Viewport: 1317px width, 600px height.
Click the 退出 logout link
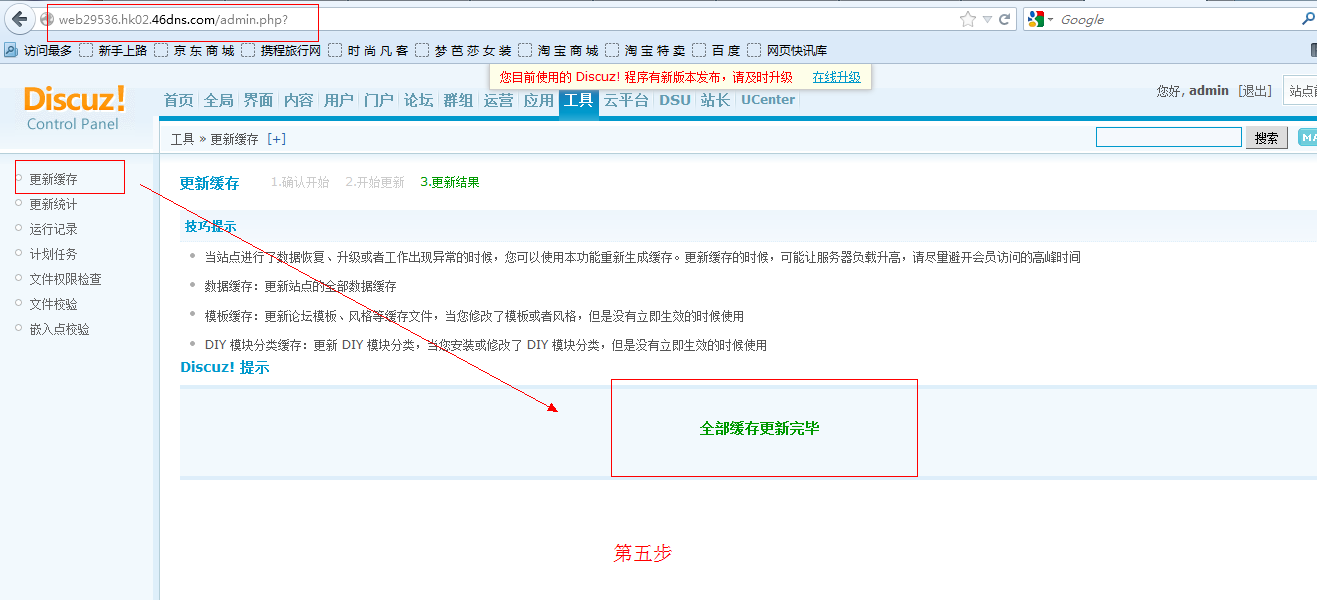click(1255, 91)
